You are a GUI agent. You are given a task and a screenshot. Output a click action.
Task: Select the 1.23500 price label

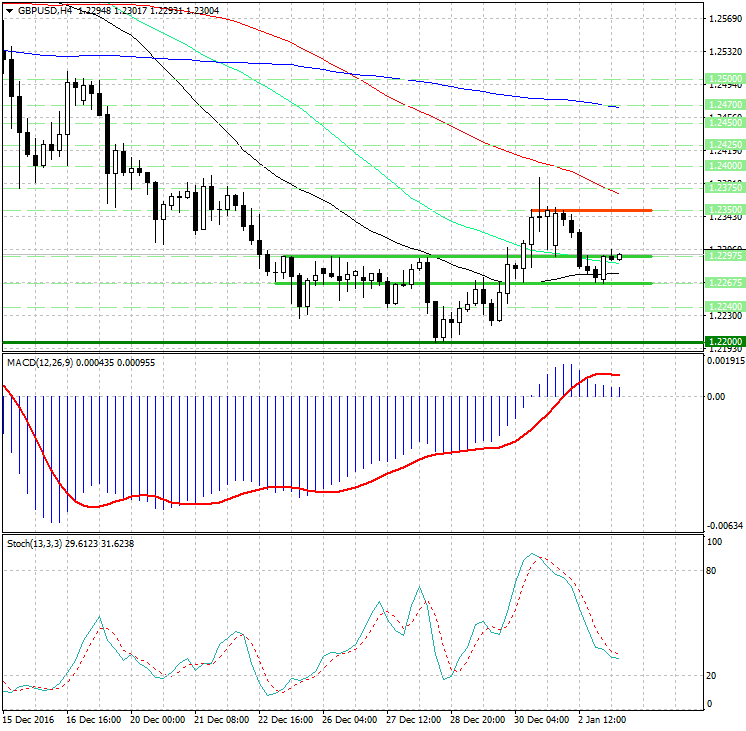pos(723,209)
